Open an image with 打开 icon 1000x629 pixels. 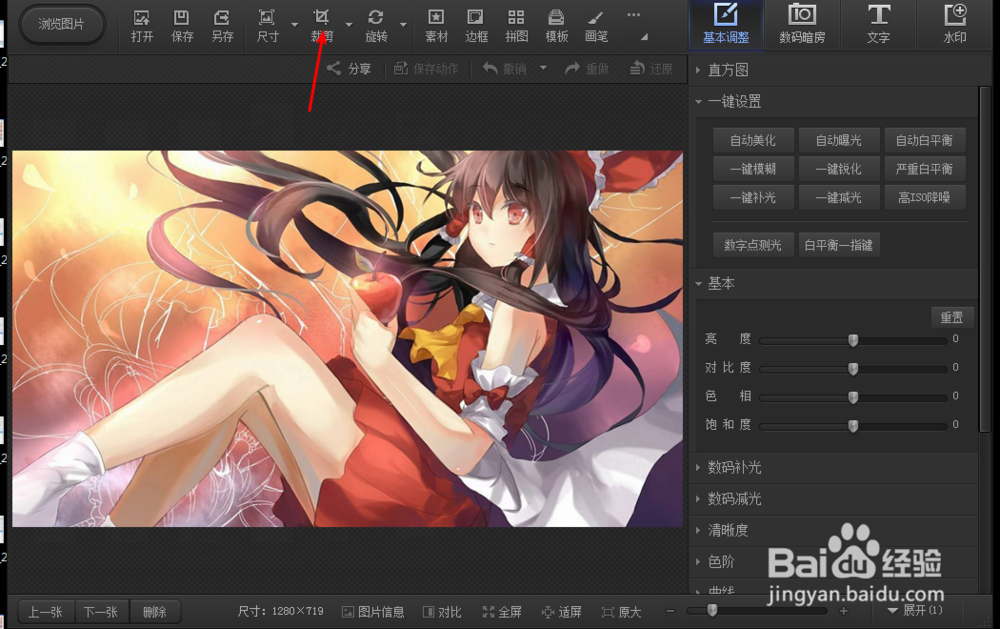coord(142,26)
